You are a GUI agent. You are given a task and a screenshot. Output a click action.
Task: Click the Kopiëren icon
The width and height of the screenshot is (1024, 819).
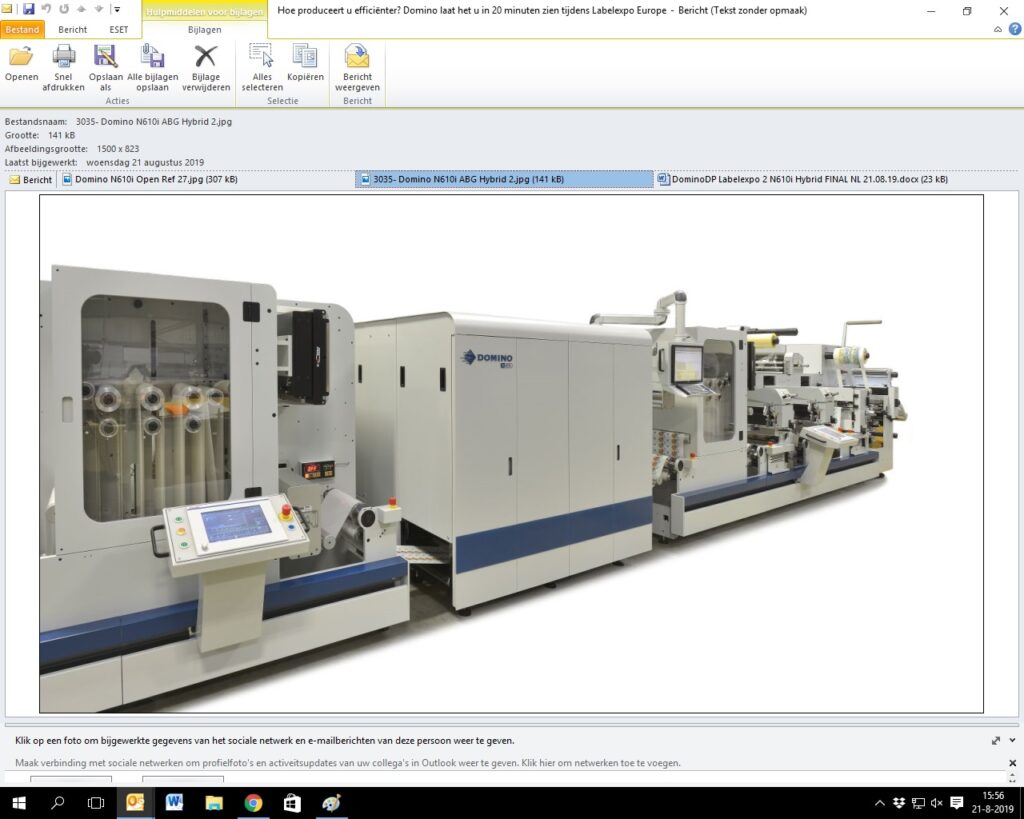(x=305, y=56)
